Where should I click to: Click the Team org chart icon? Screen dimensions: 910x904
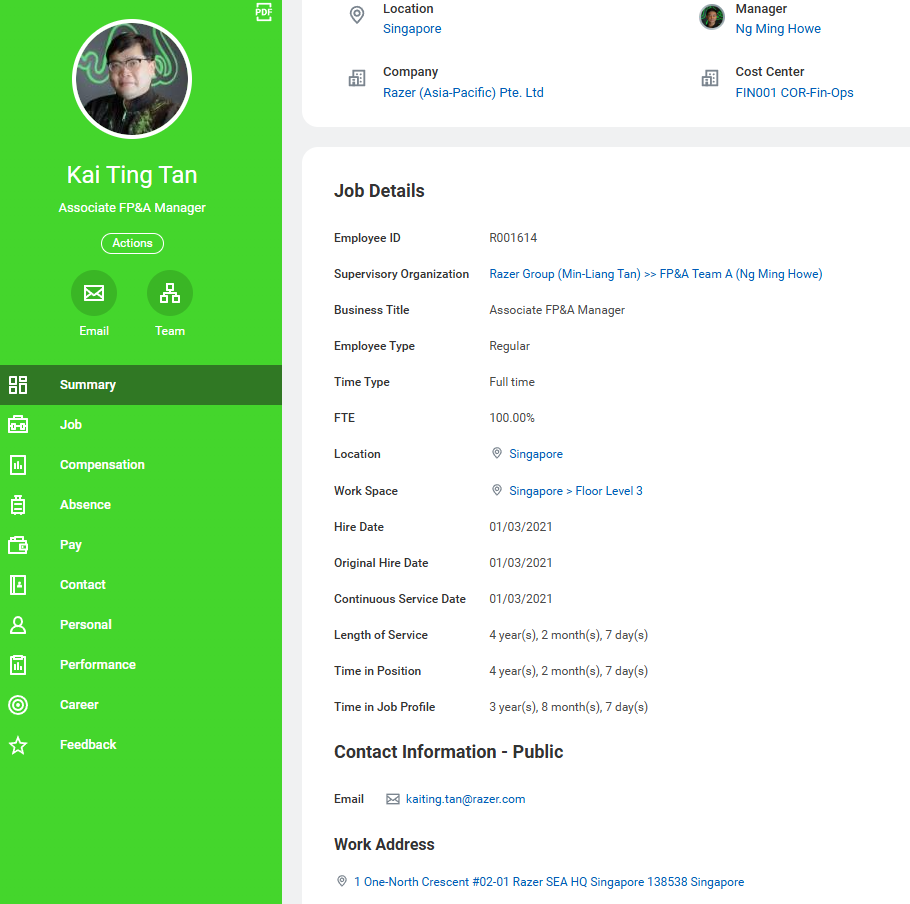click(x=169, y=293)
